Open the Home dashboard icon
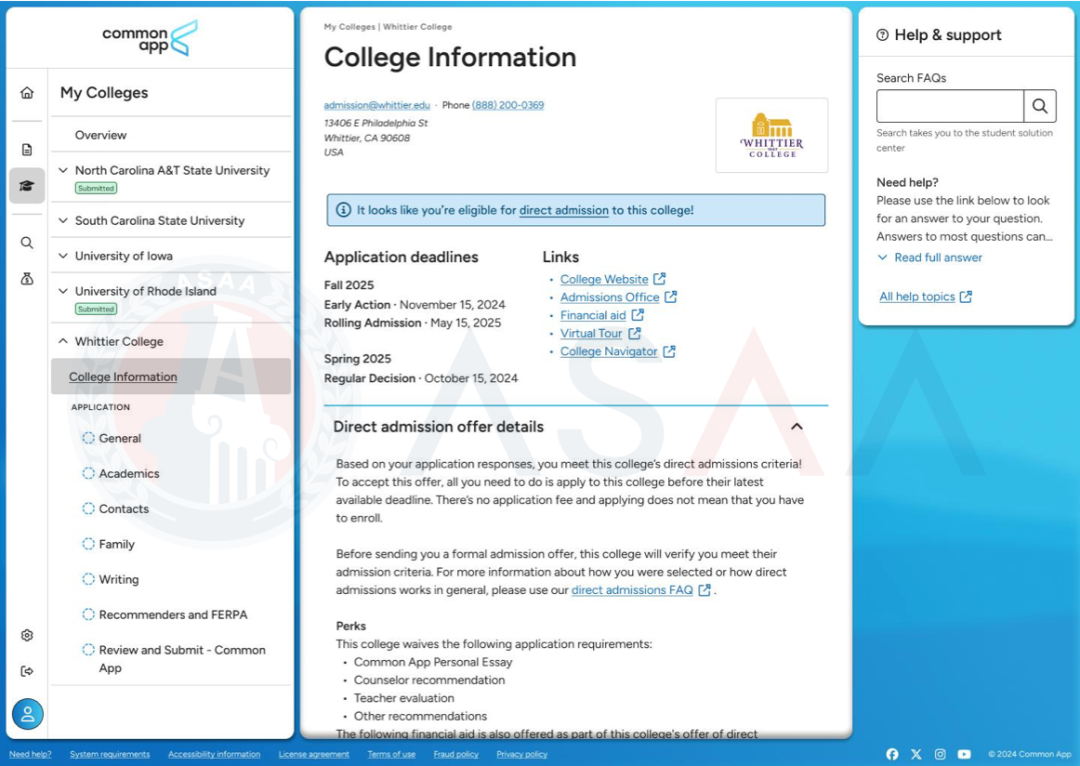The height and width of the screenshot is (766, 1080). (x=27, y=92)
